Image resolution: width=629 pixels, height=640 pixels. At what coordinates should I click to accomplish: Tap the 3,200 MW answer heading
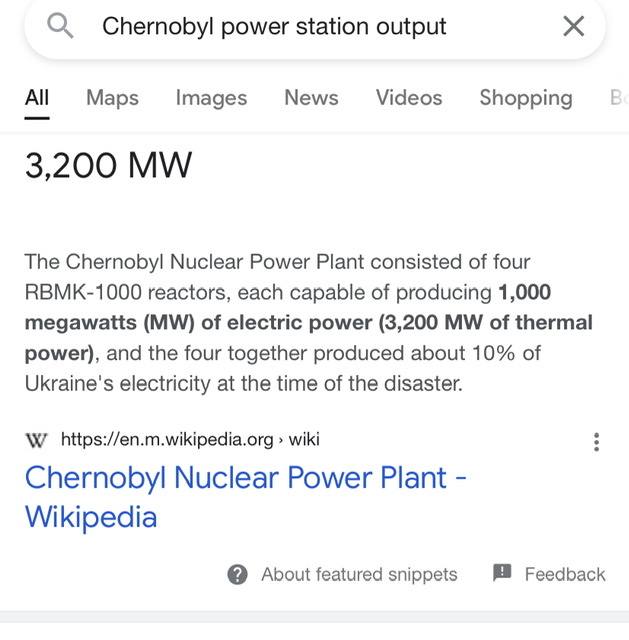click(x=108, y=165)
